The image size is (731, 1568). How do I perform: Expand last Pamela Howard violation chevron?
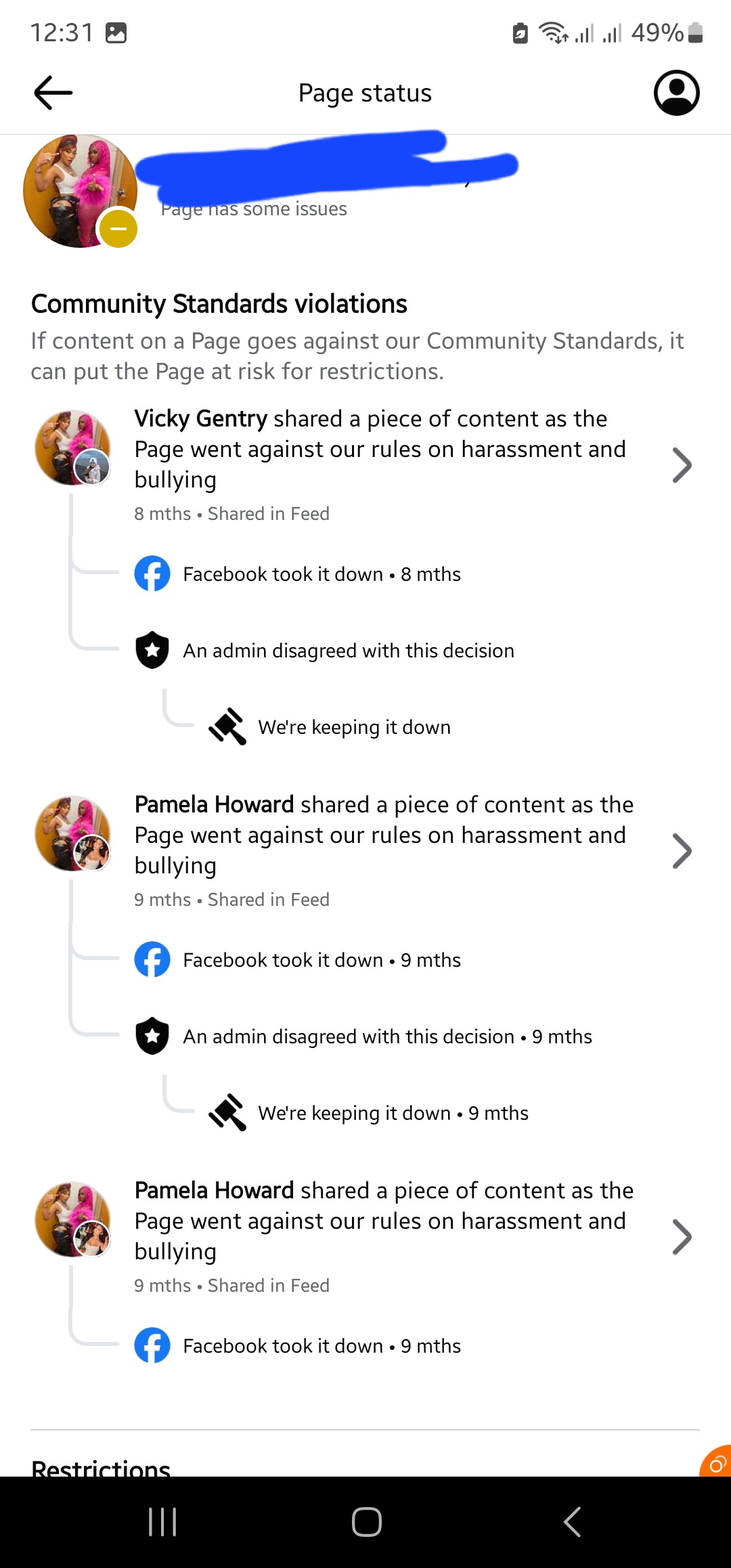682,1237
